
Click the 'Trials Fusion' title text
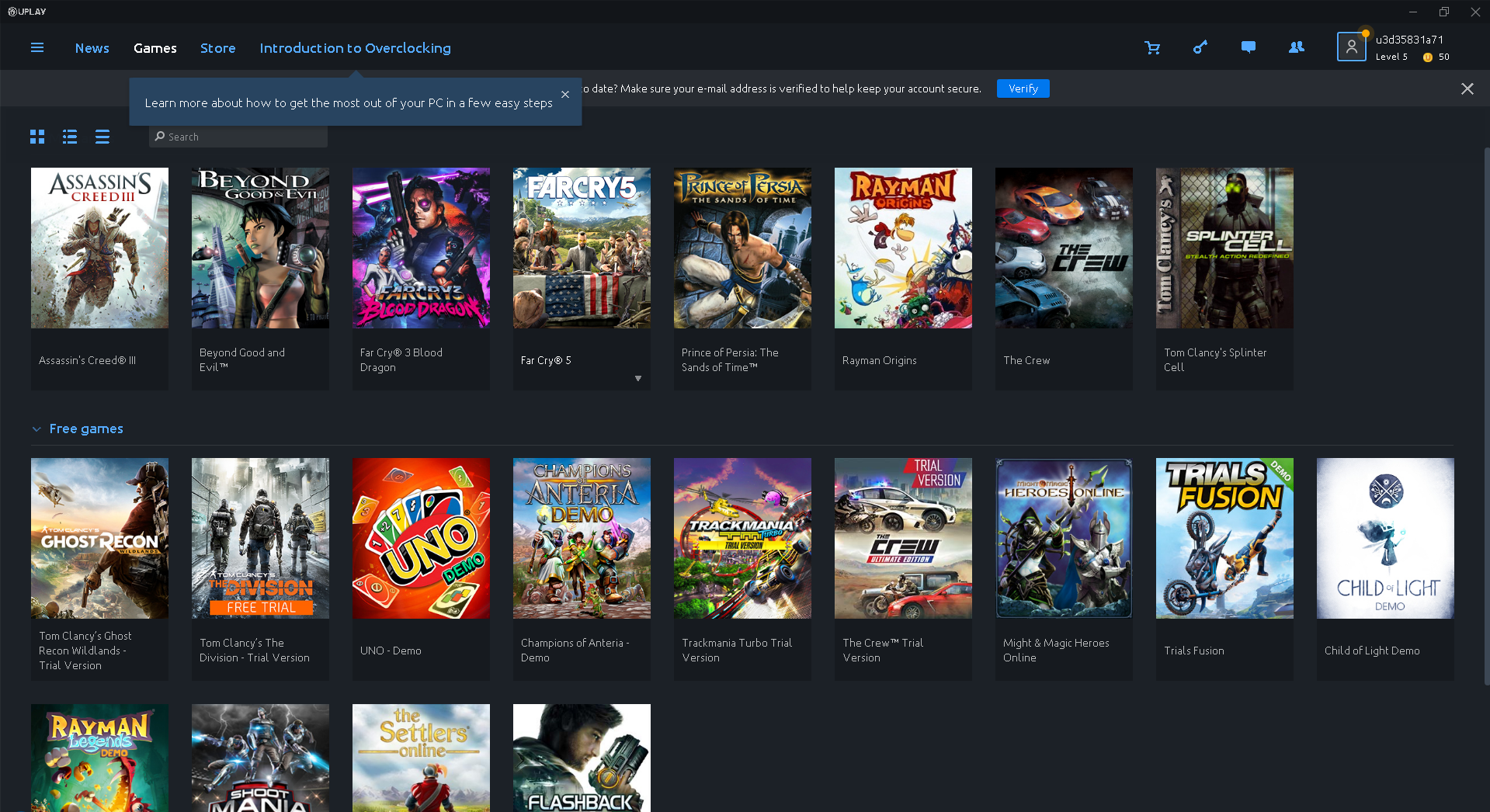point(1193,651)
